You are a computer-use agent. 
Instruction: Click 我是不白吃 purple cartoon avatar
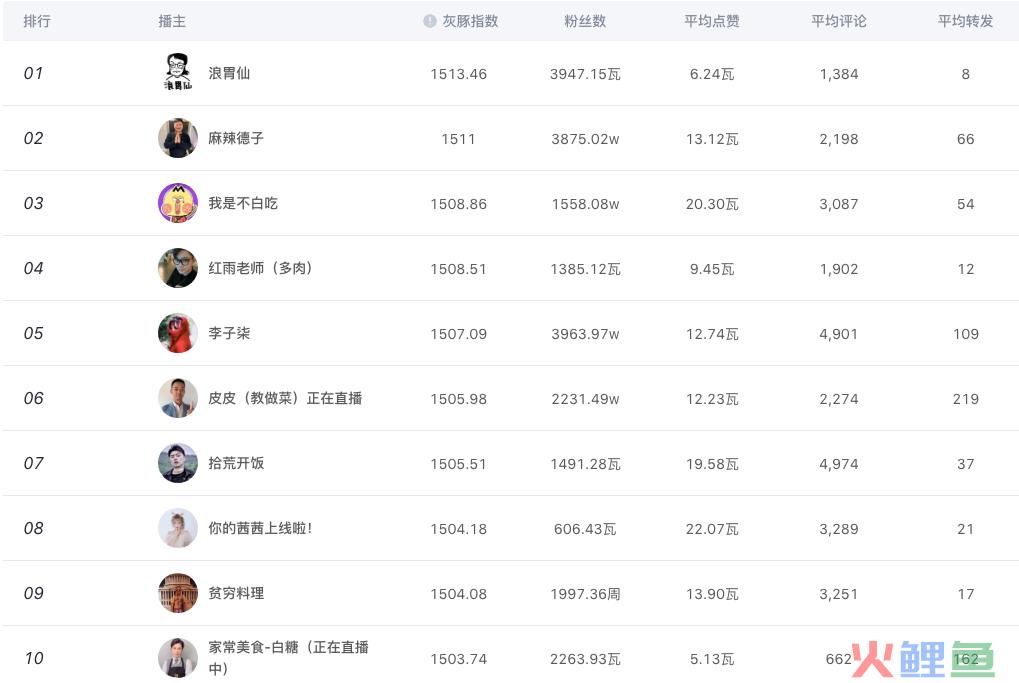click(x=177, y=203)
